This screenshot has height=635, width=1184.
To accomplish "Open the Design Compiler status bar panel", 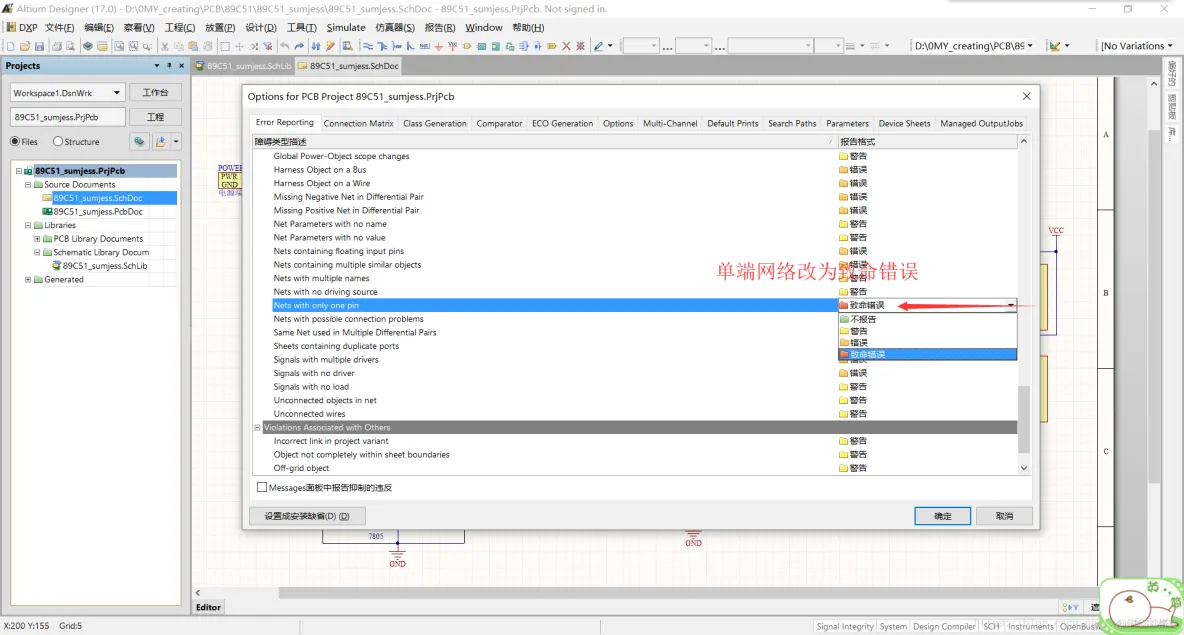I will pos(944,626).
